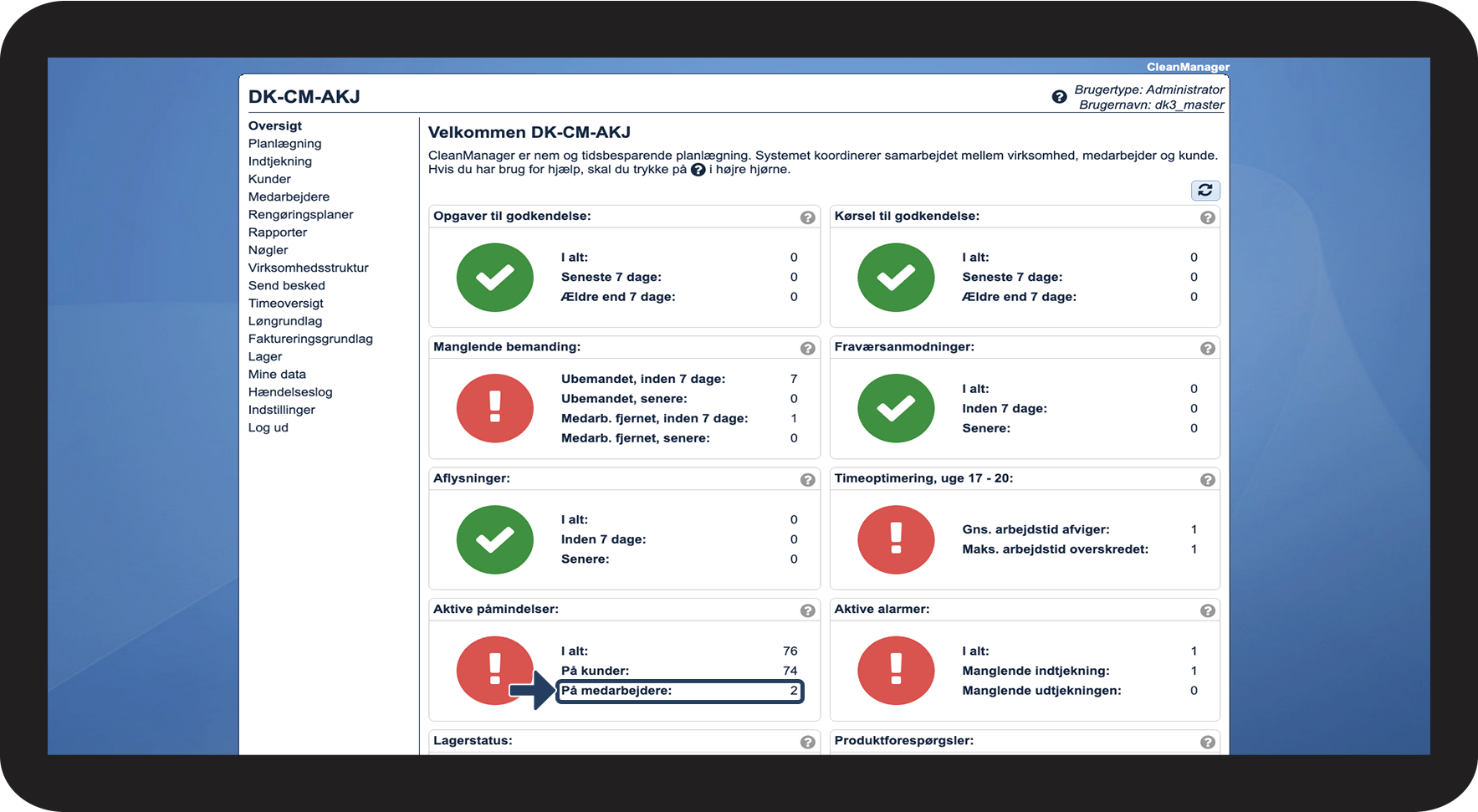Click Manglende indtjekning alarm row
This screenshot has width=1478, height=812.
[x=1080, y=671]
